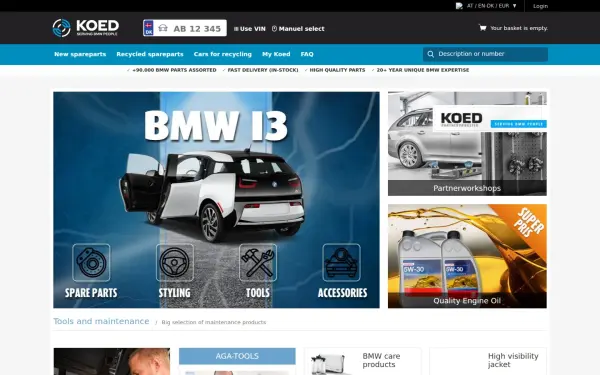600x375 pixels.
Task: Click the STYLING banner label
Action: coord(174,293)
